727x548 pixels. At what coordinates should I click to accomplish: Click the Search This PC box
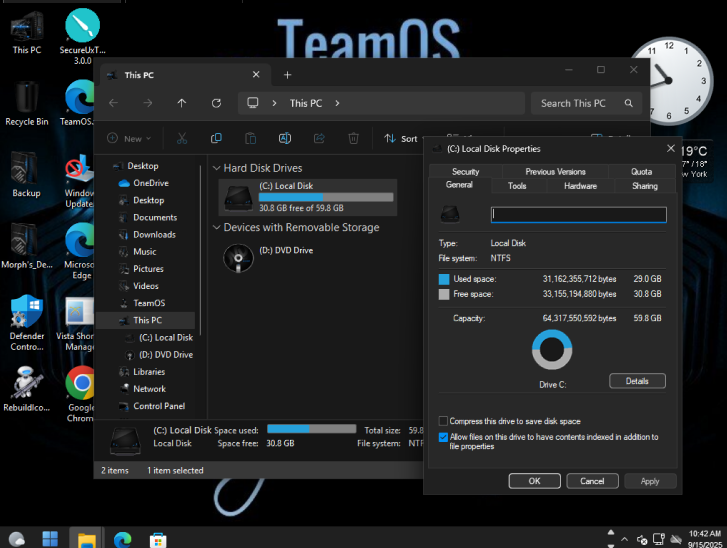click(x=586, y=103)
